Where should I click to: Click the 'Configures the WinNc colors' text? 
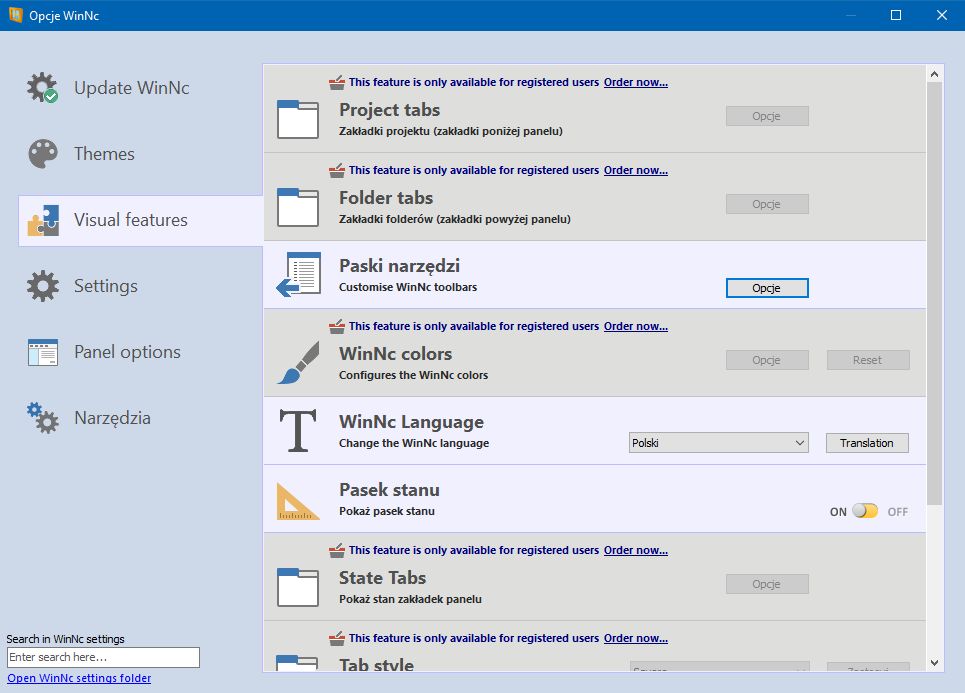pos(413,375)
